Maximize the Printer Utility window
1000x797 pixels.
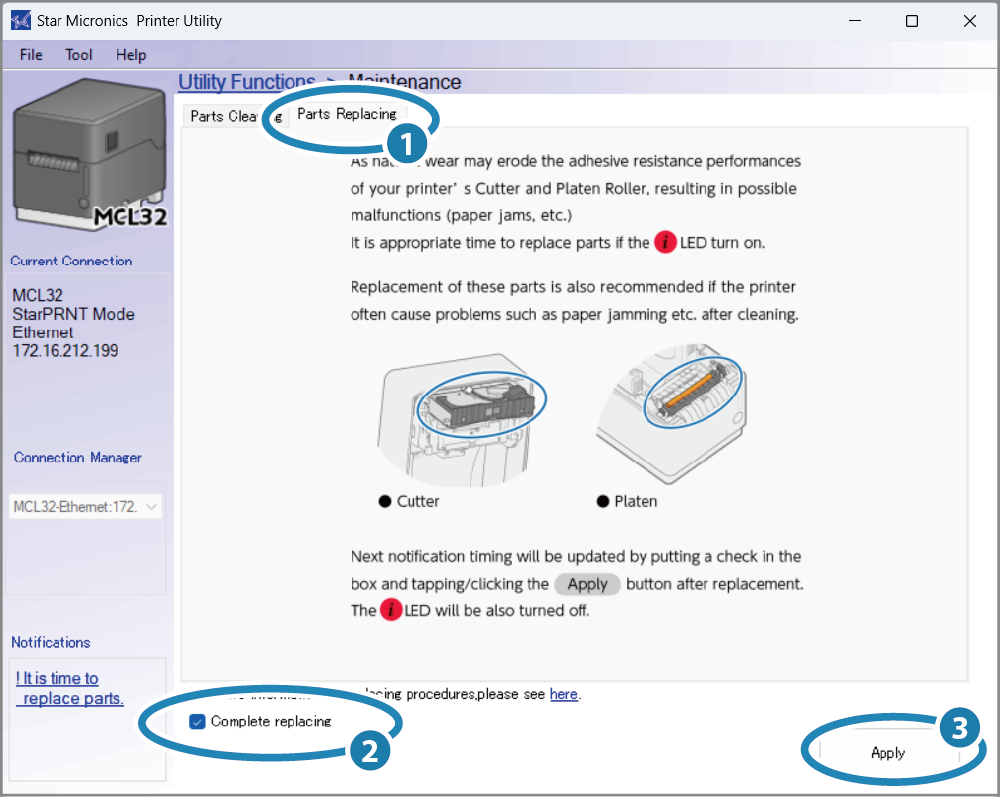coord(912,21)
